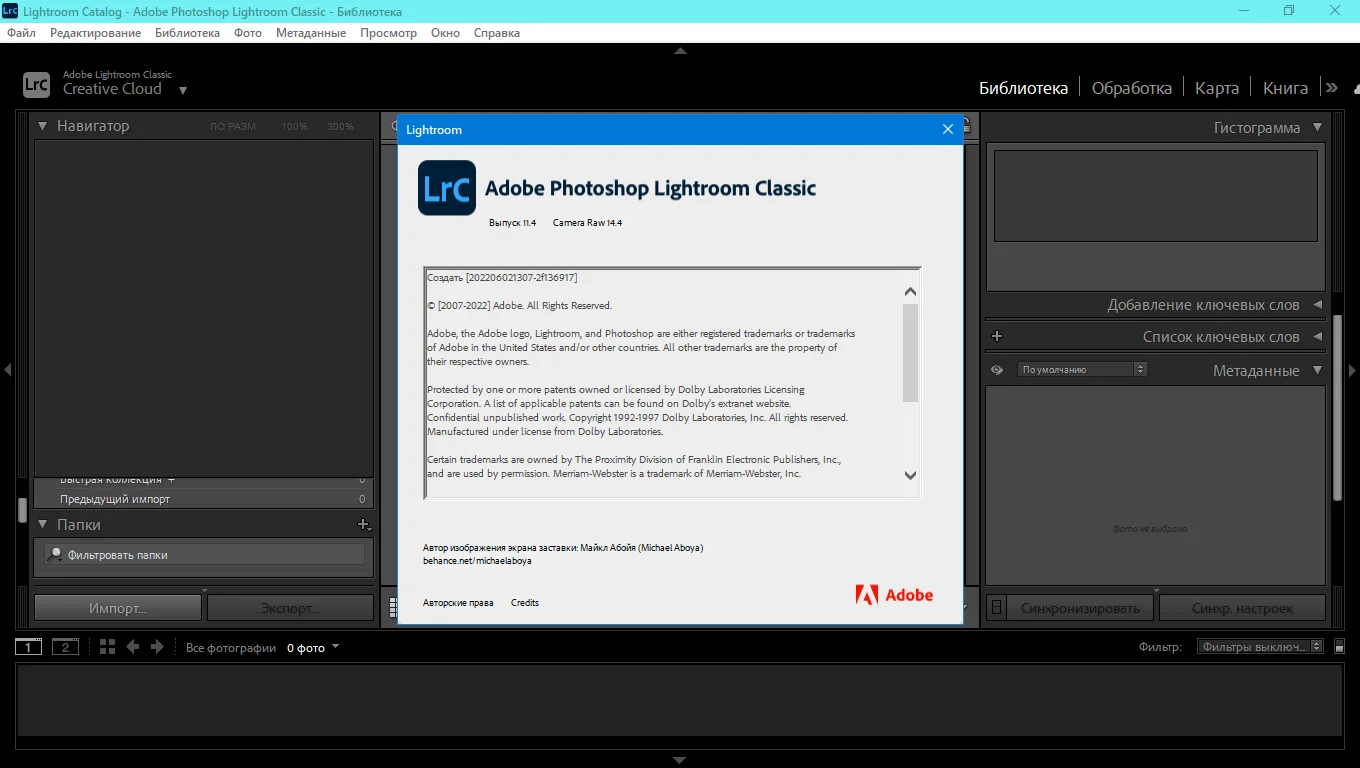
Task: Collapse the Папки panel triangle
Action: 43,524
